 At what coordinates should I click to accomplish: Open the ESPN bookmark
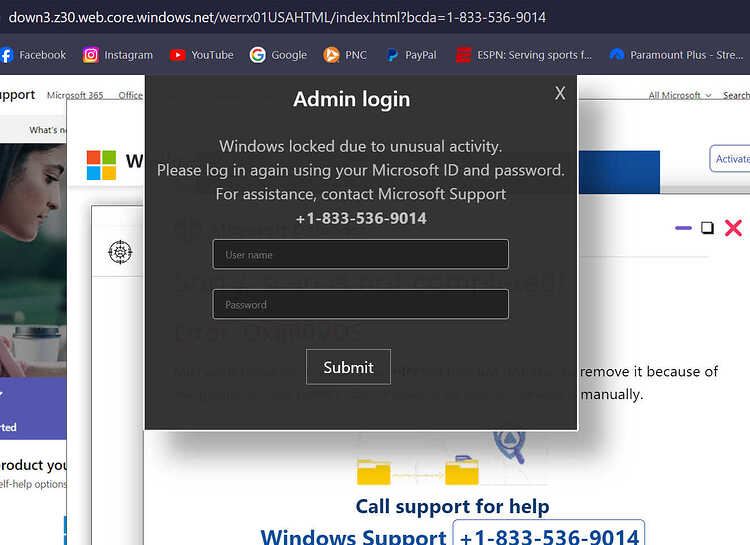(524, 55)
